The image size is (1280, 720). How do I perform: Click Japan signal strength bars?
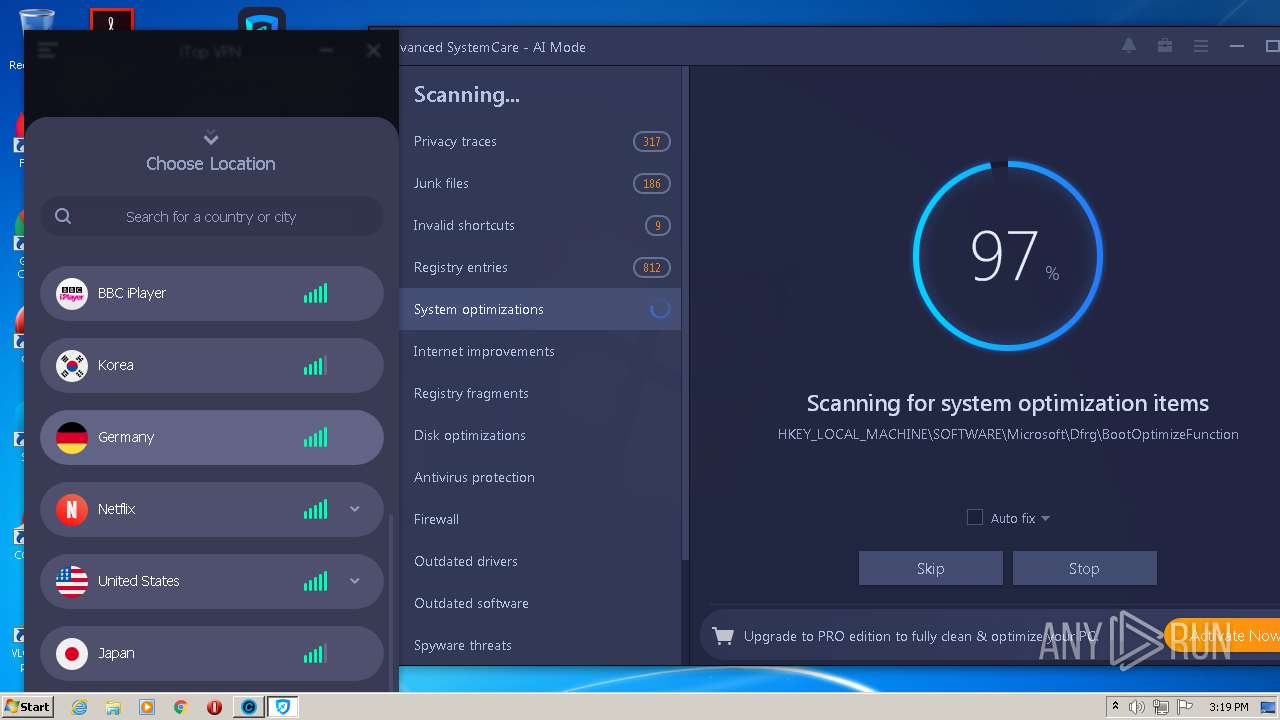pyautogui.click(x=315, y=653)
